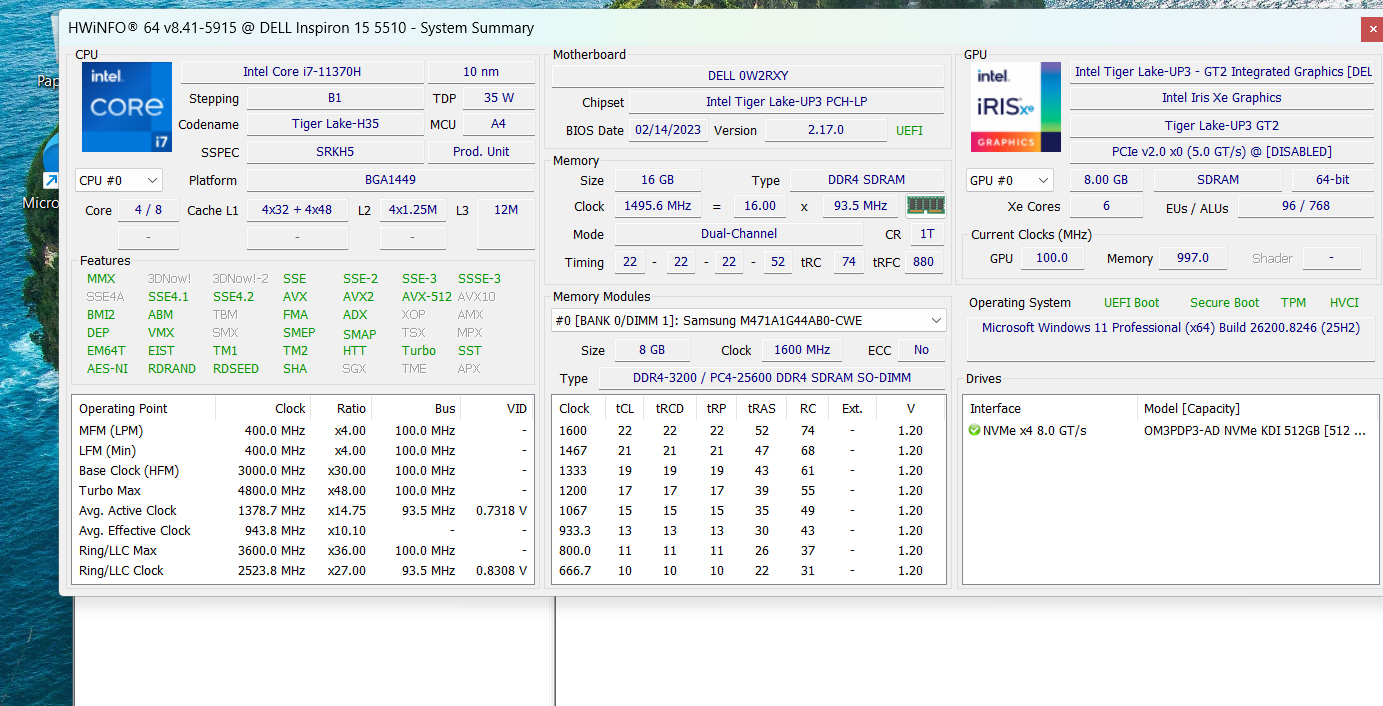Click the GPU Memory clock 997.0 value
This screenshot has width=1383, height=706.
(x=1193, y=258)
